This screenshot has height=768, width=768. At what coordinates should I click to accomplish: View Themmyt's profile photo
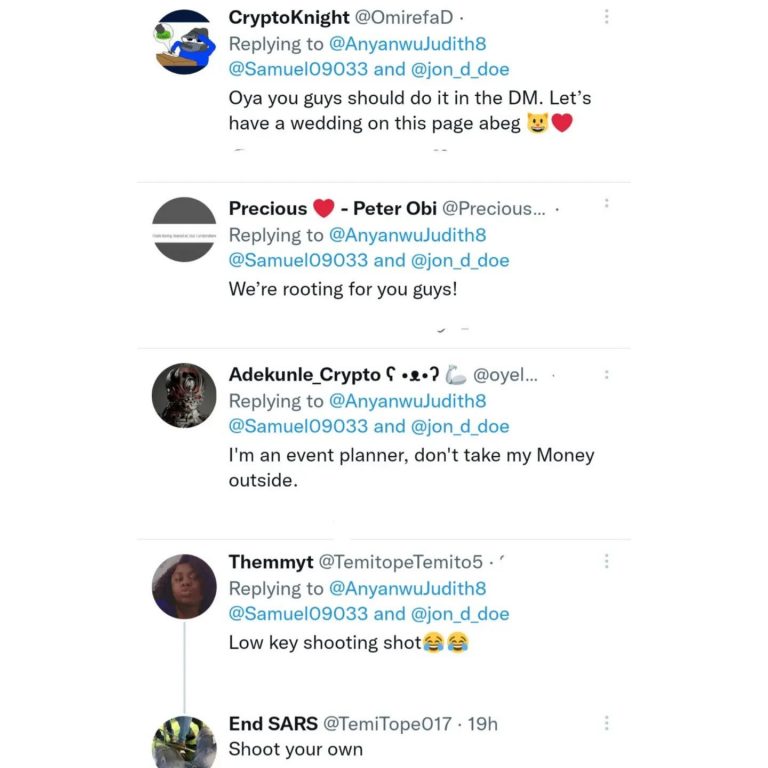pos(184,586)
